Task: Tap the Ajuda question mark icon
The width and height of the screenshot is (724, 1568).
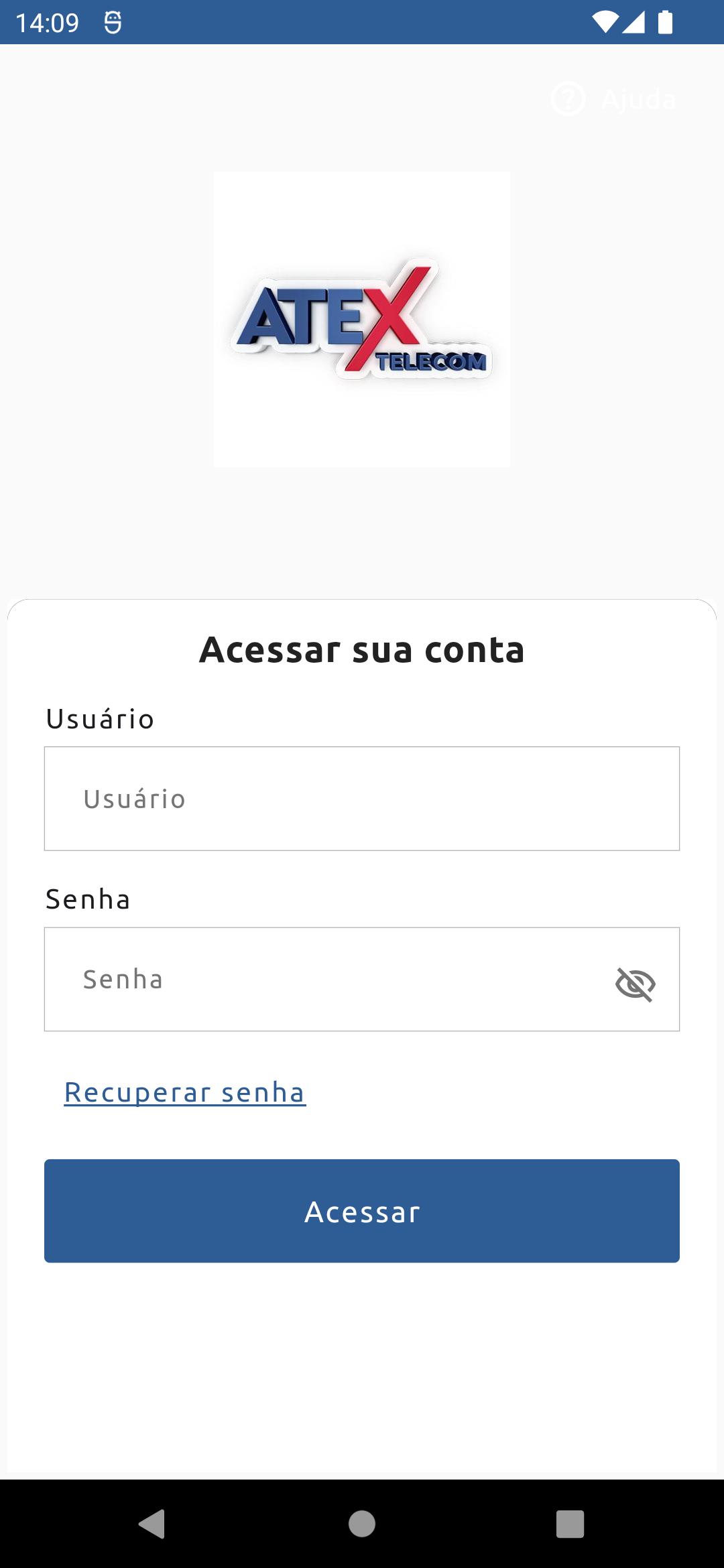Action: (x=568, y=99)
